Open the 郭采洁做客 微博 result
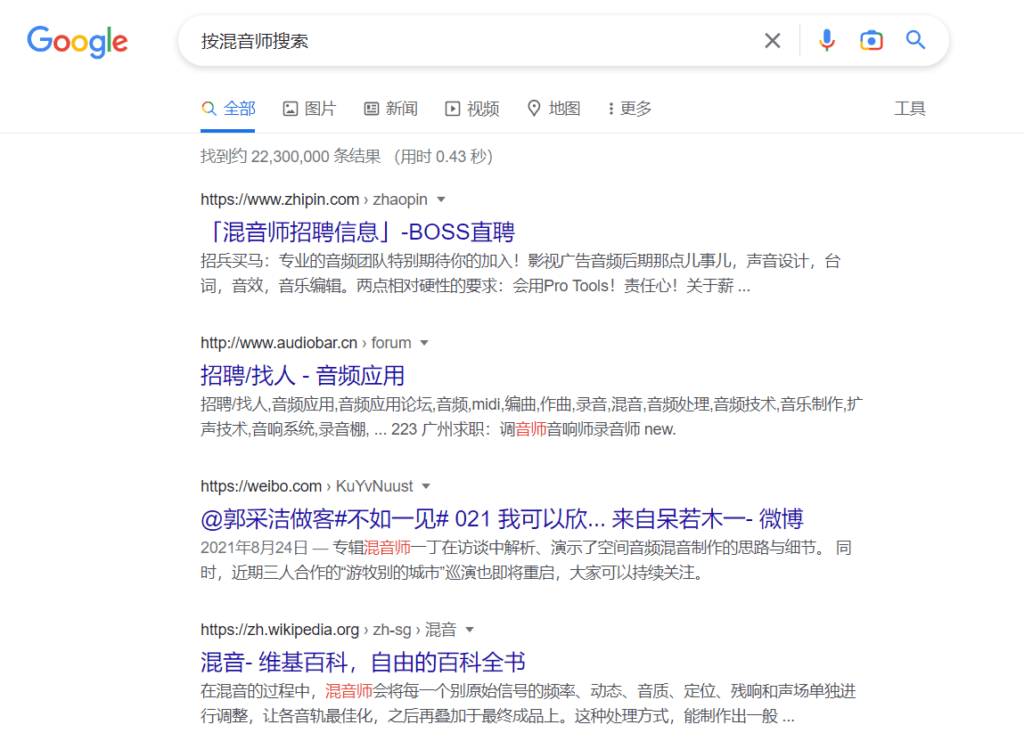The width and height of the screenshot is (1024, 741). click(x=501, y=519)
